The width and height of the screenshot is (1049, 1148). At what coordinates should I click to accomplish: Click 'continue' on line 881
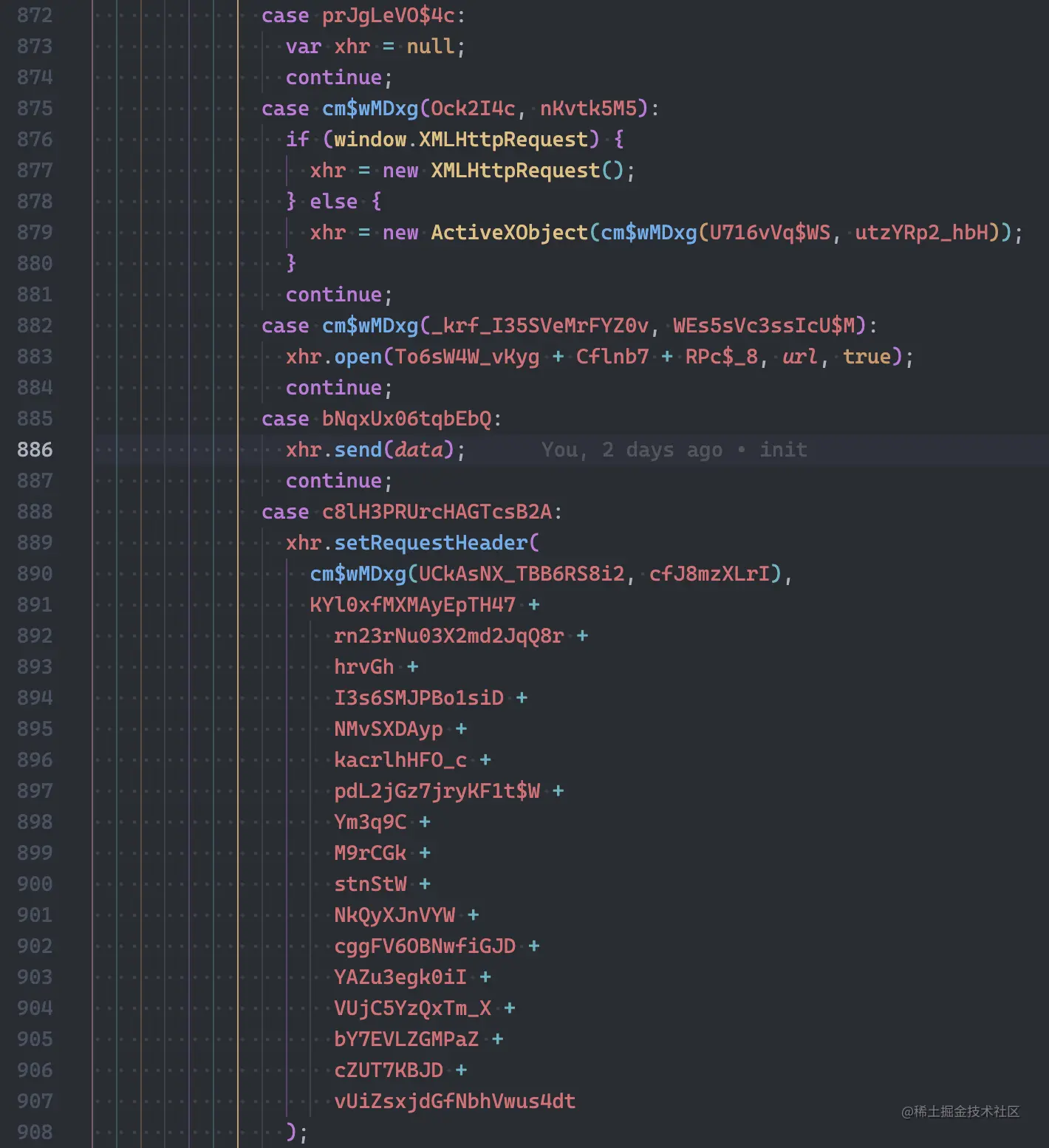(x=334, y=295)
